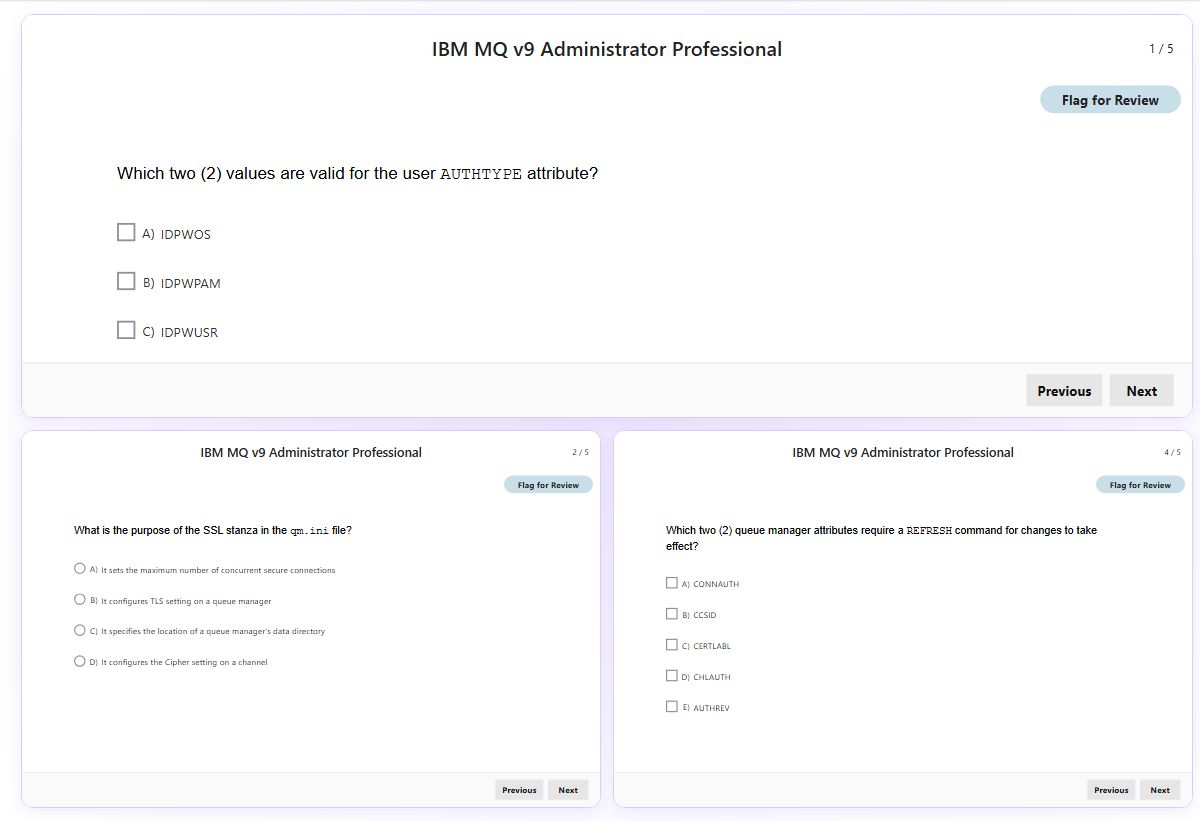The image size is (1200, 821).
Task: Flag question 2 of 5 for review
Action: [x=548, y=485]
